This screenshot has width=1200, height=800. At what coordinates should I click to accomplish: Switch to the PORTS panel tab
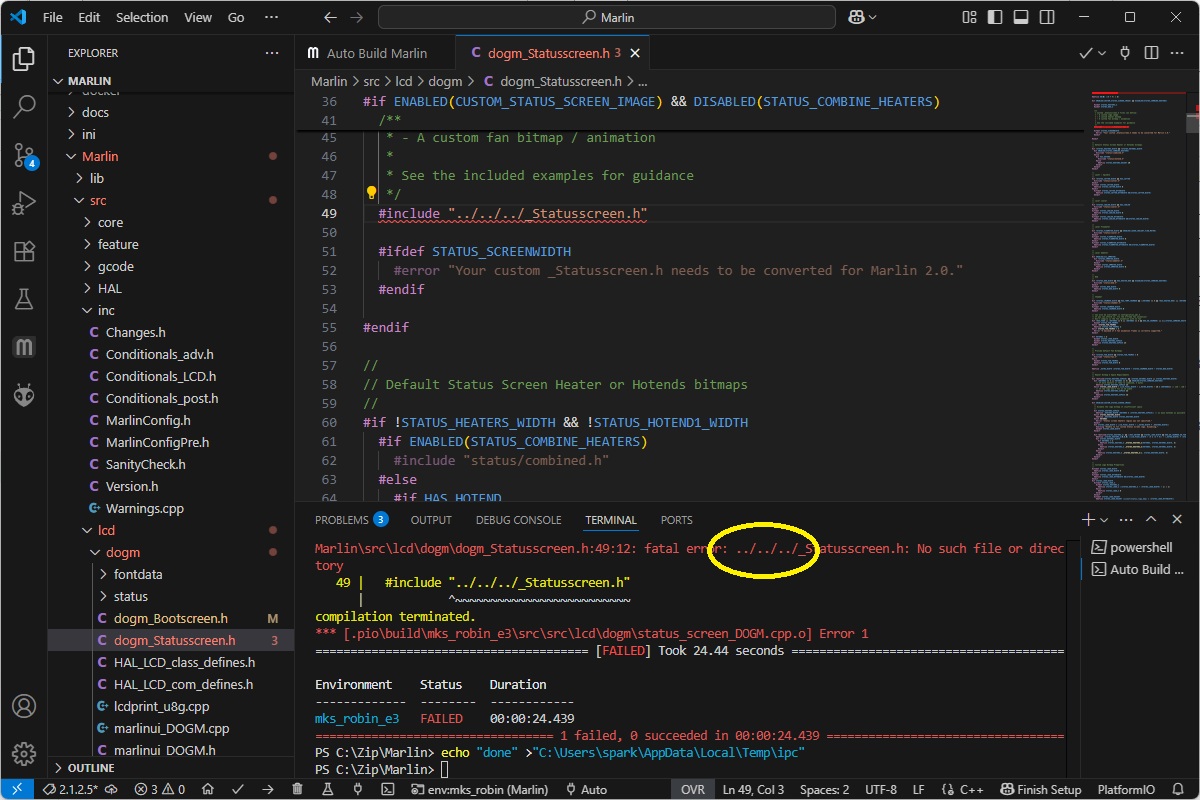click(676, 520)
